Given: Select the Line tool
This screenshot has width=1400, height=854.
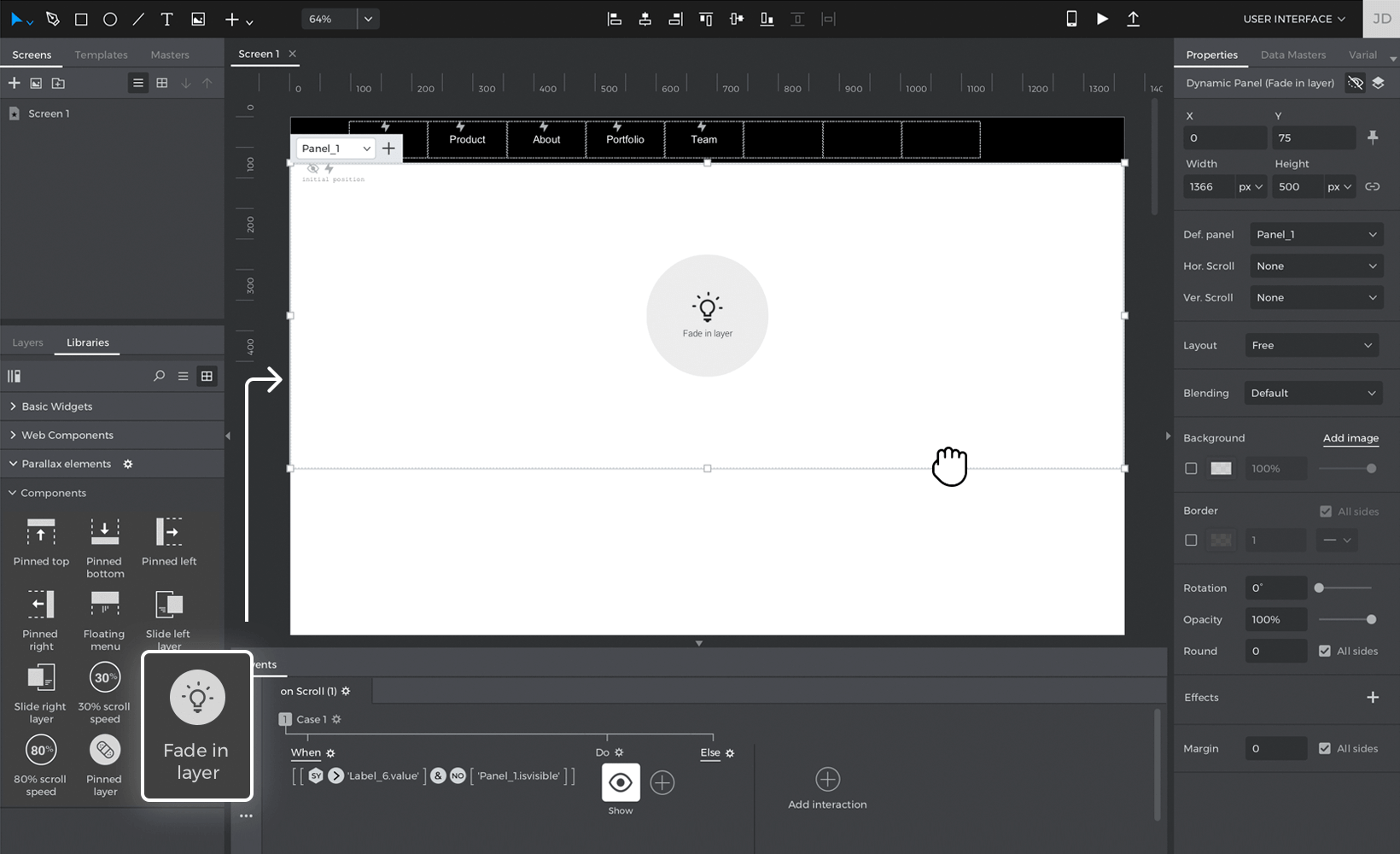Looking at the screenshot, I should point(138,19).
